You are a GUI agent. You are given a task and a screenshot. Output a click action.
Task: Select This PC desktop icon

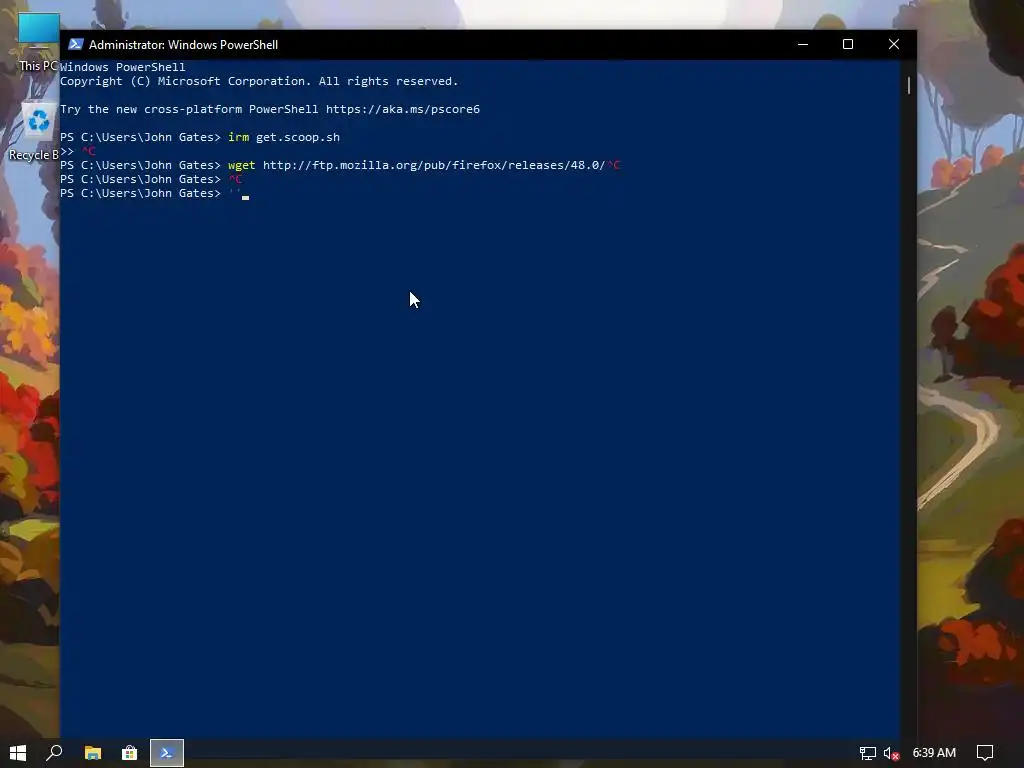click(38, 42)
